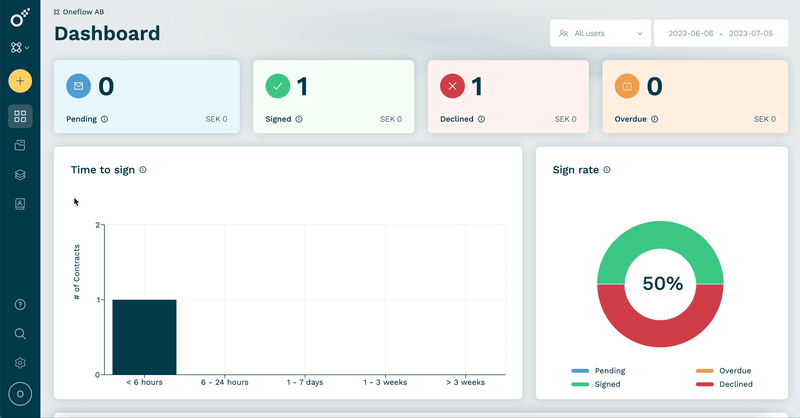This screenshot has width=800, height=418.
Task: Click the blue Pending envelope icon
Action: pos(79,86)
